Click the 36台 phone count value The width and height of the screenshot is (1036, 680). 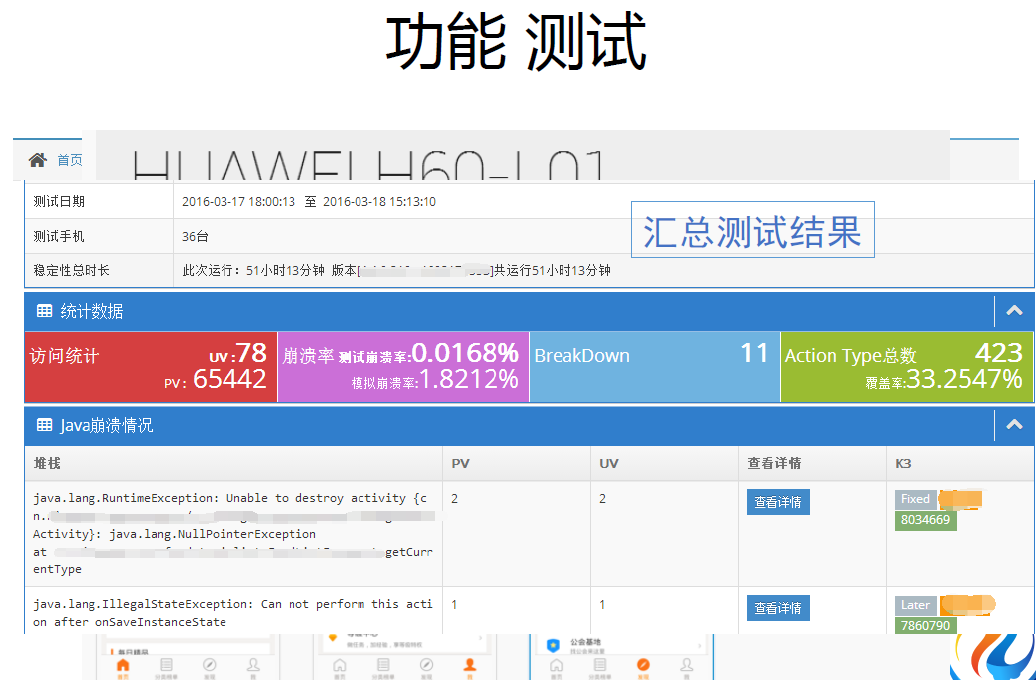[x=196, y=236]
